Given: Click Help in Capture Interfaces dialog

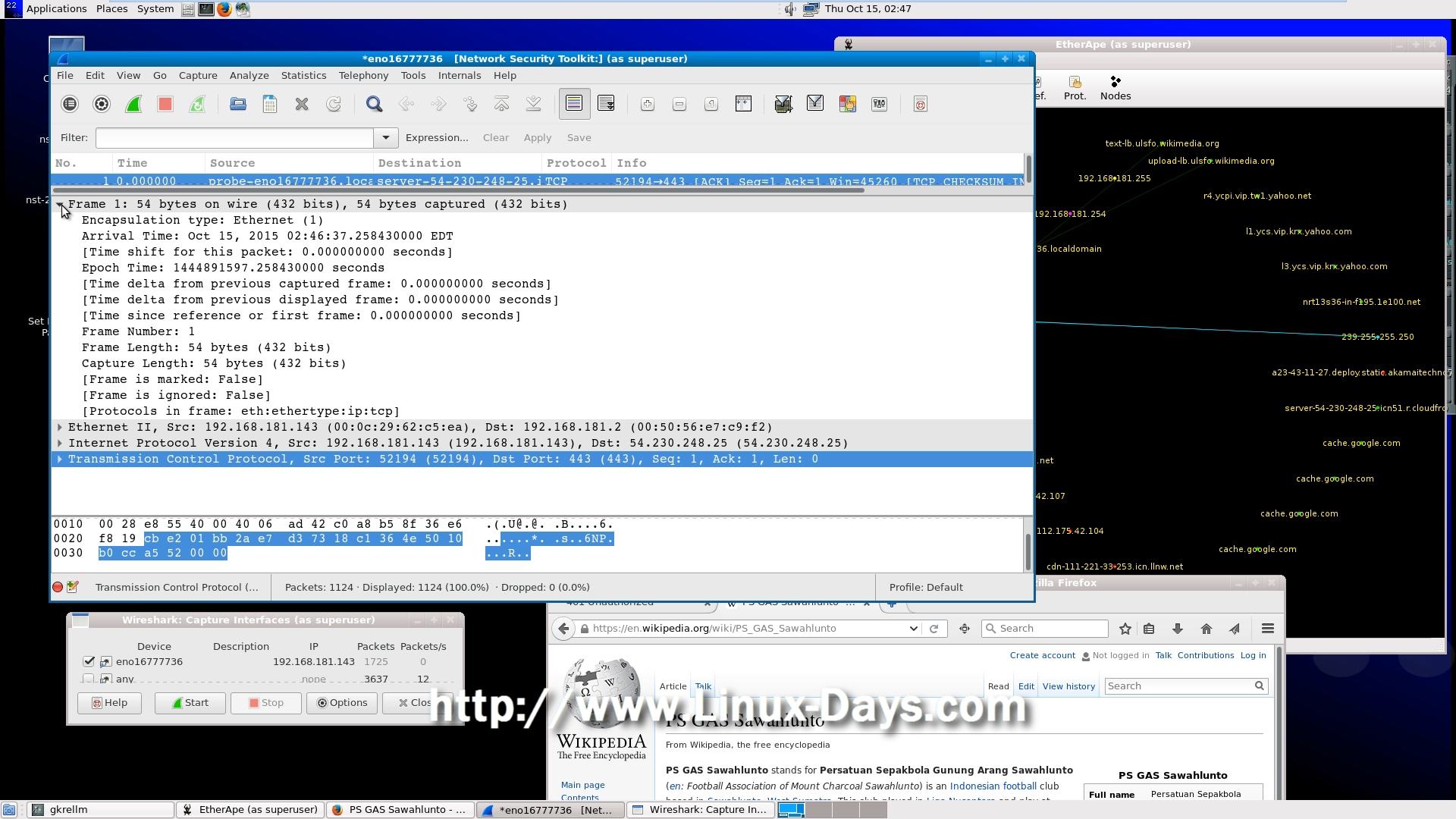Looking at the screenshot, I should click(x=109, y=703).
